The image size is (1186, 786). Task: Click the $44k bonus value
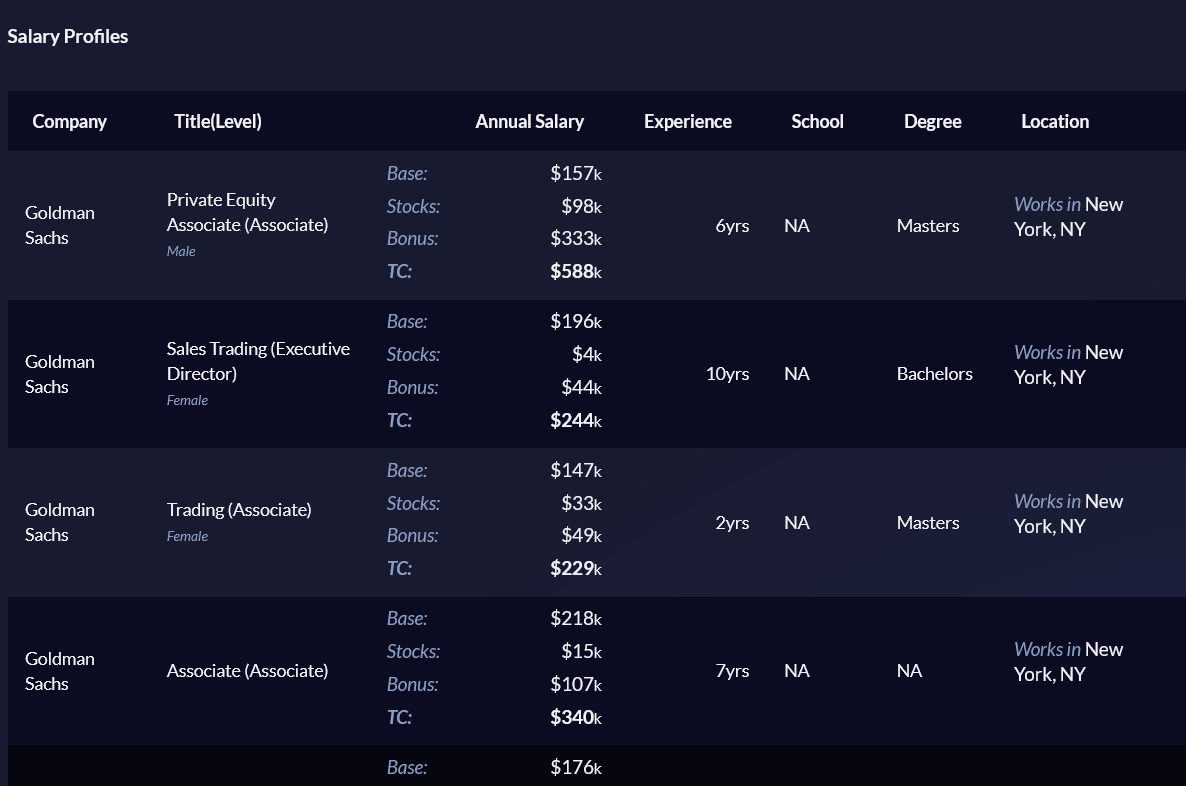click(x=581, y=387)
